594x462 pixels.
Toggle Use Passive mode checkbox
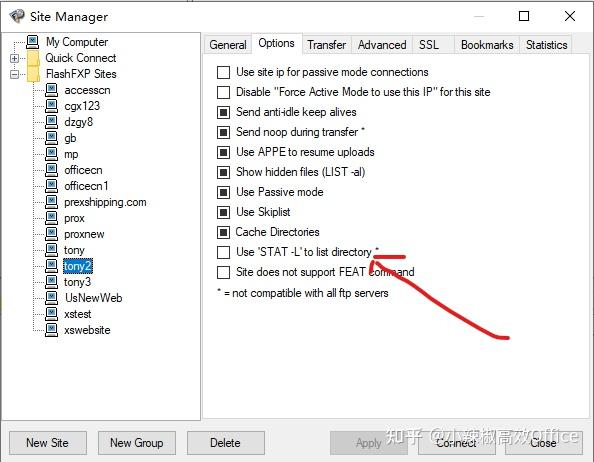click(x=224, y=192)
